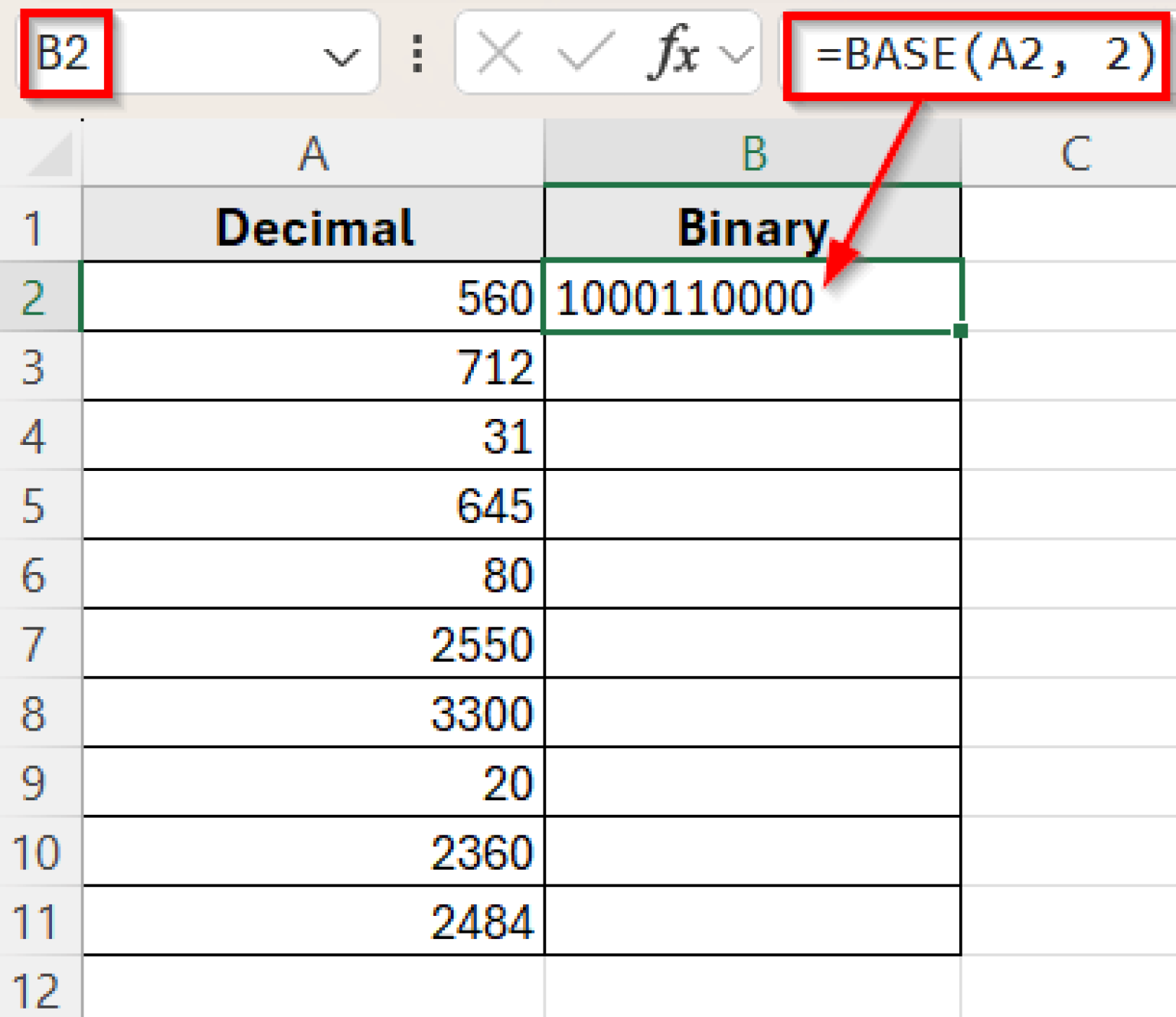Select row 2 header
Image resolution: width=1176 pixels, height=1017 pixels.
pos(34,297)
